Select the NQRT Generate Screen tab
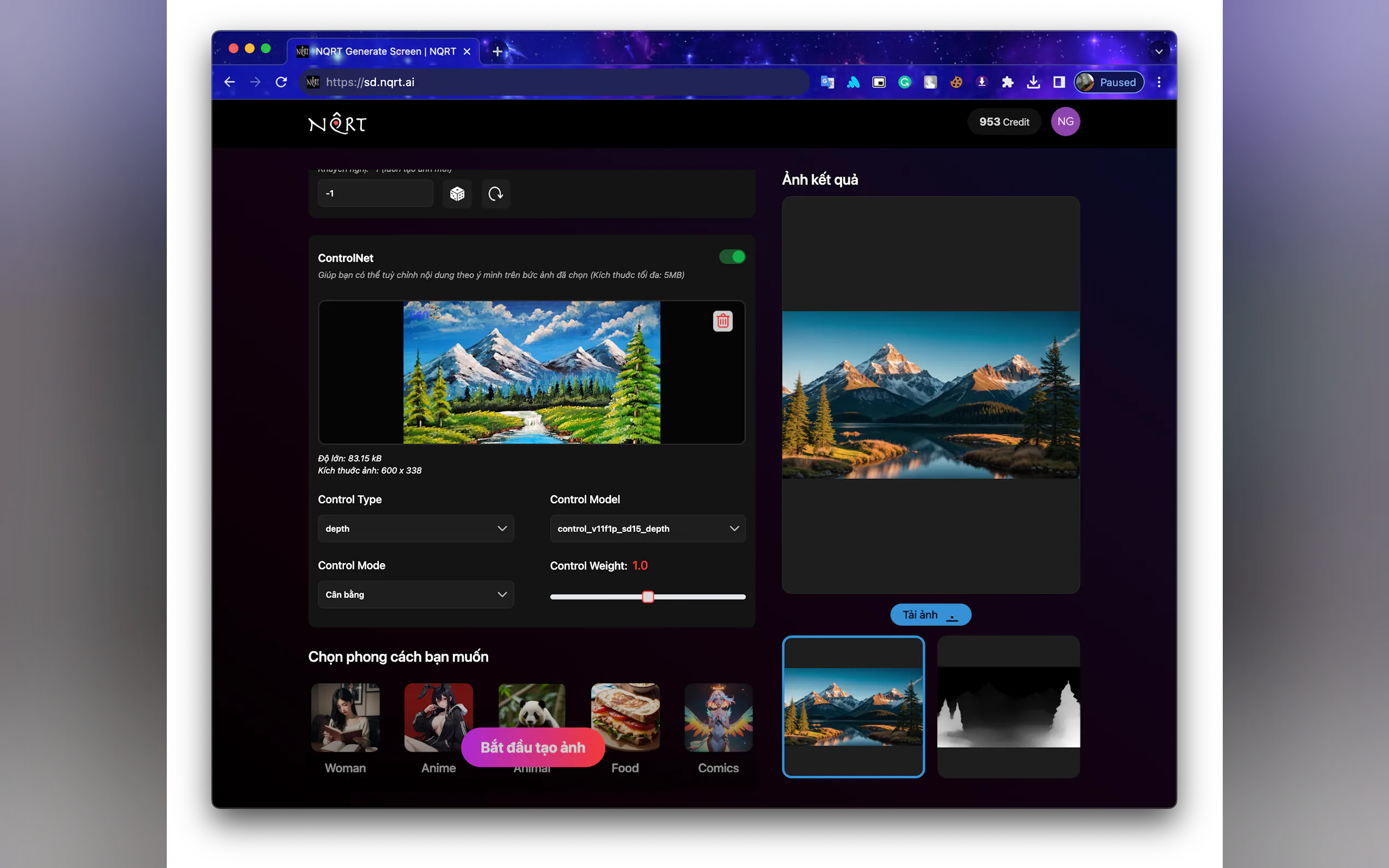The width and height of the screenshot is (1389, 868). 385,51
